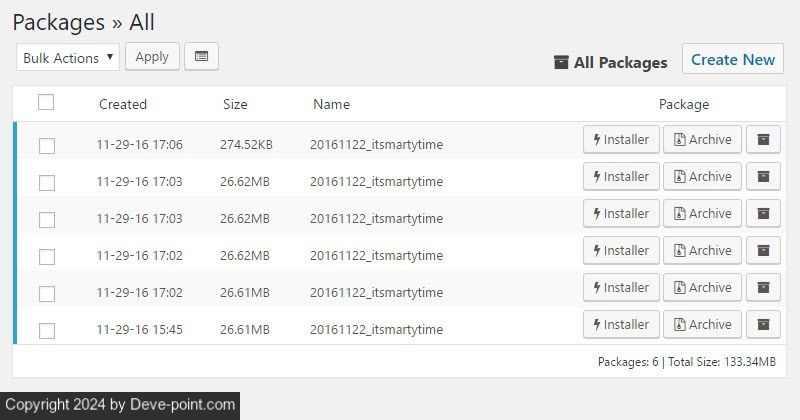The image size is (800, 420).
Task: Click the 11-29-16 15:45 date cell
Action: (x=140, y=329)
